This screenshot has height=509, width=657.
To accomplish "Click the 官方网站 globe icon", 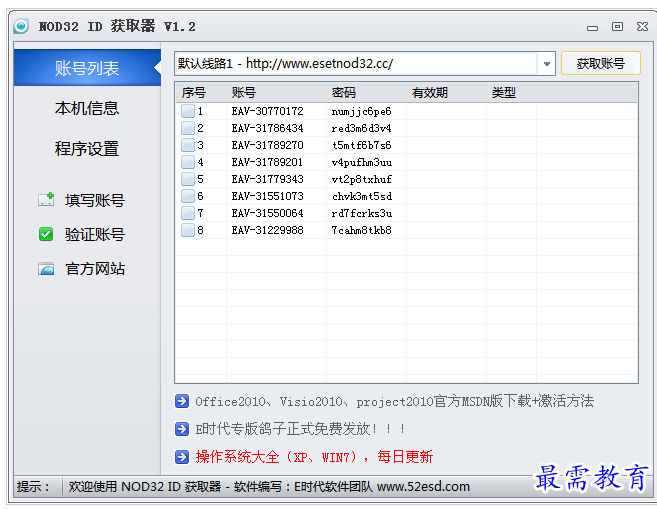I will click(46, 269).
